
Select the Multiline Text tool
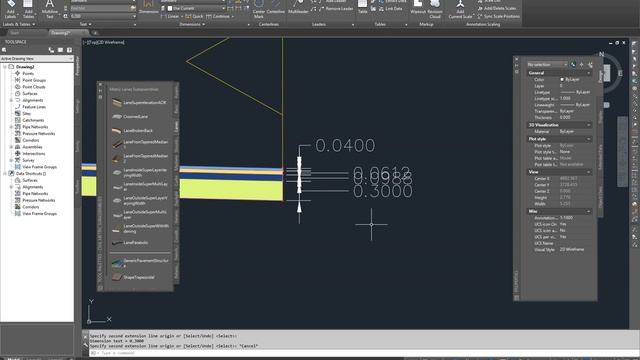49,9
